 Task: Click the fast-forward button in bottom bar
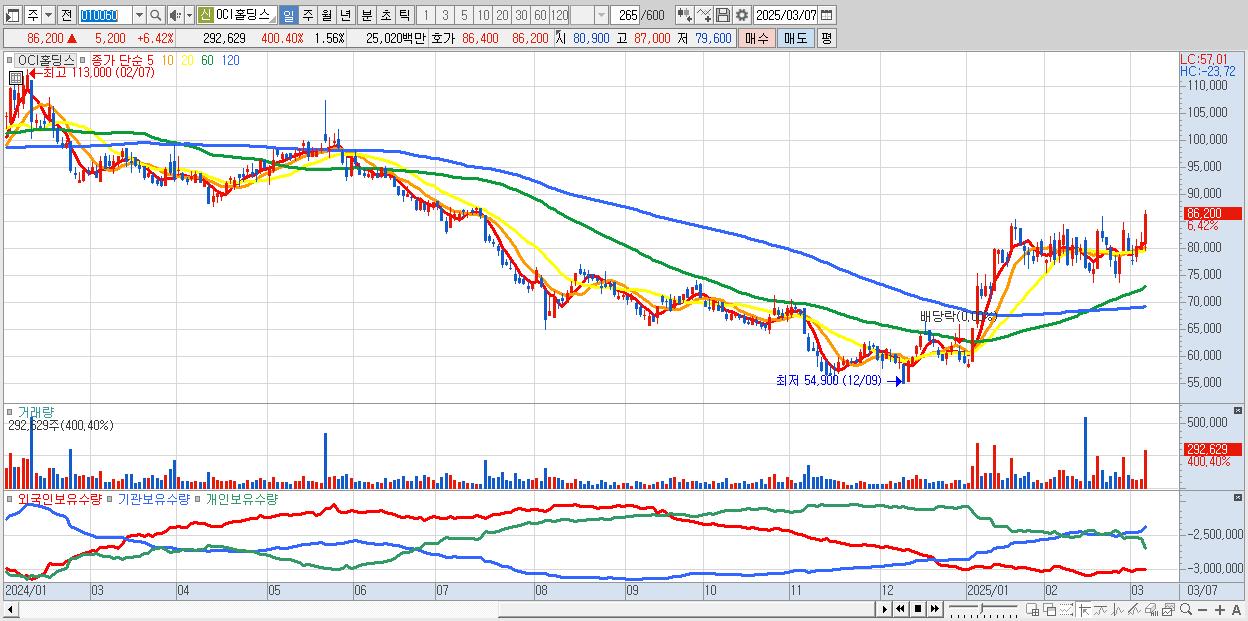[935, 609]
